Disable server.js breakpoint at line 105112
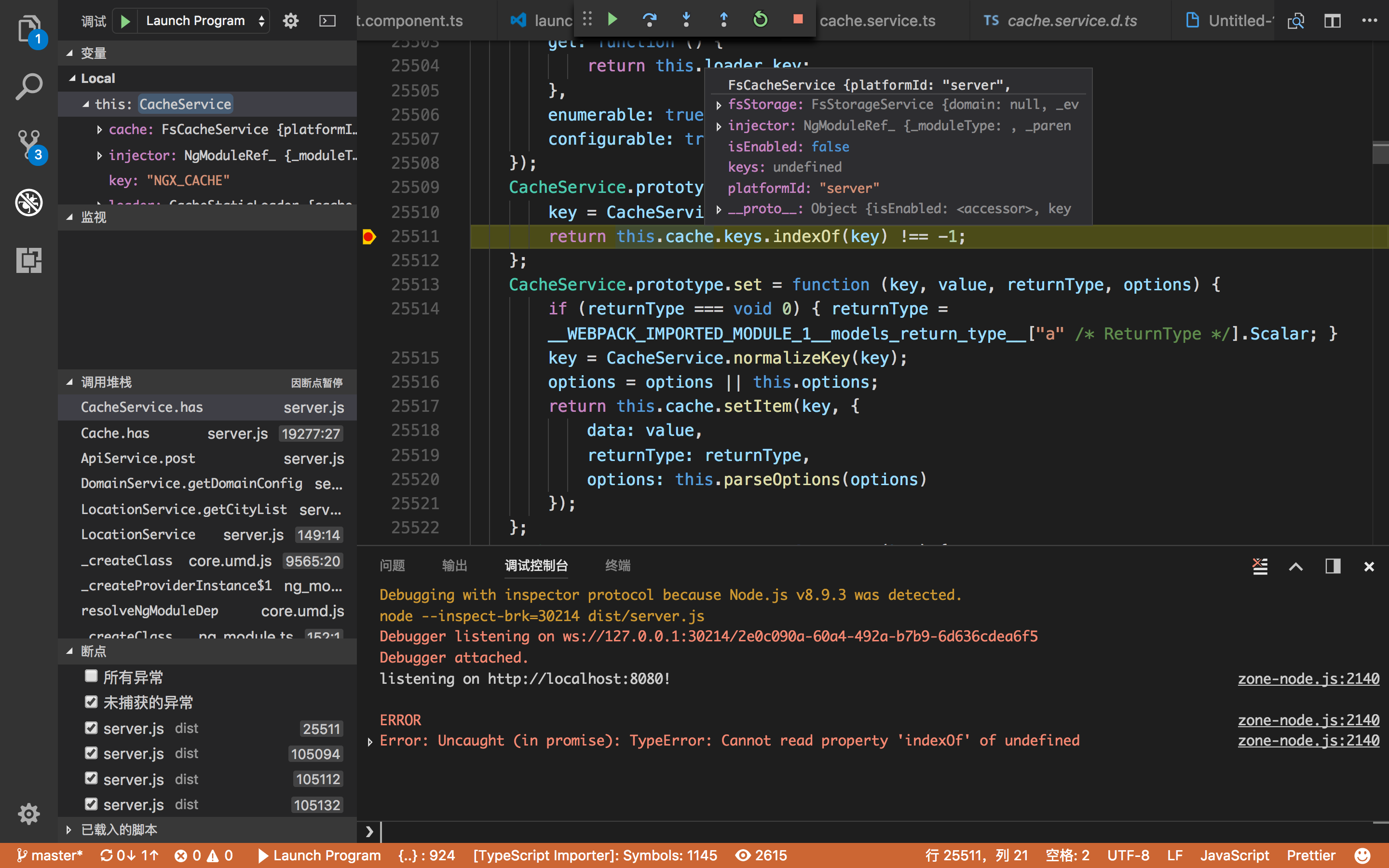Screen dimensions: 1389x868 (91, 778)
